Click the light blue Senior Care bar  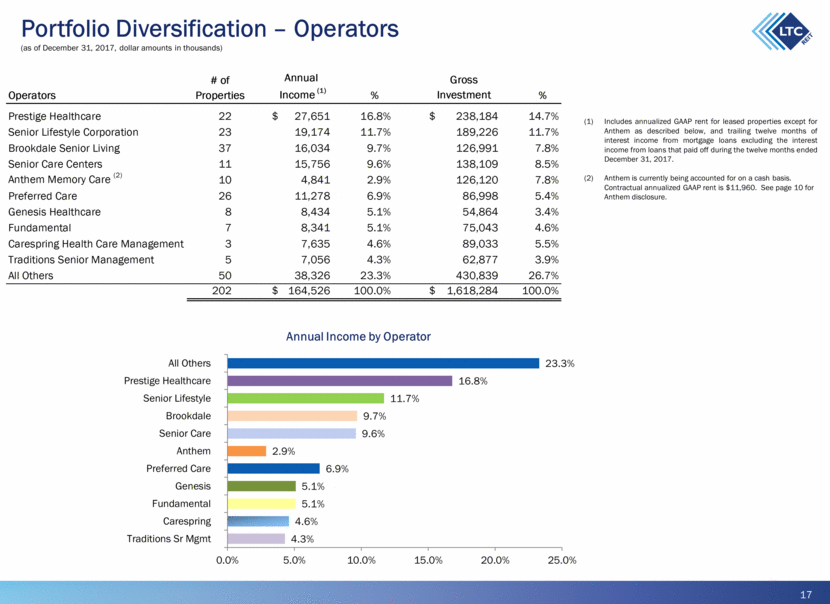pos(292,434)
